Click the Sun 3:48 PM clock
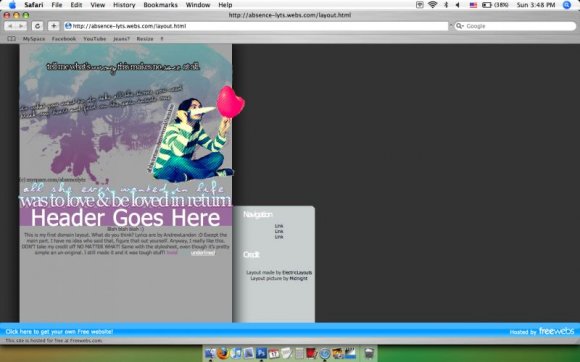Viewport: 580px width, 362px height. tap(536, 5)
